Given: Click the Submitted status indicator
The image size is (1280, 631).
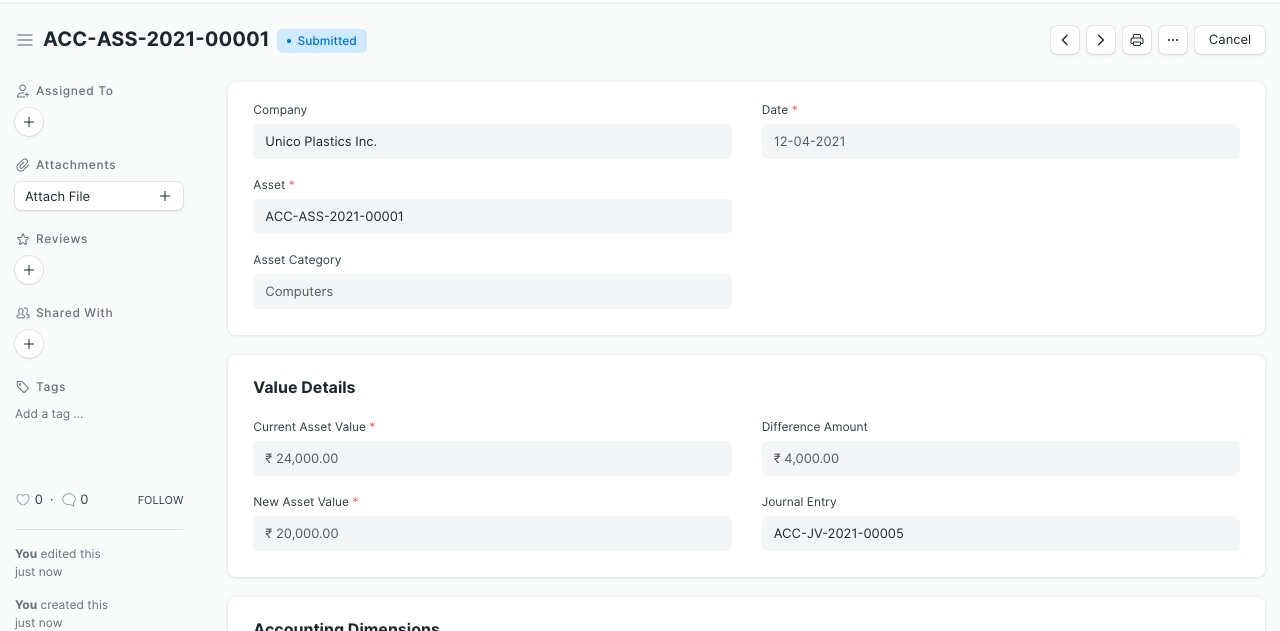Looking at the screenshot, I should point(321,41).
